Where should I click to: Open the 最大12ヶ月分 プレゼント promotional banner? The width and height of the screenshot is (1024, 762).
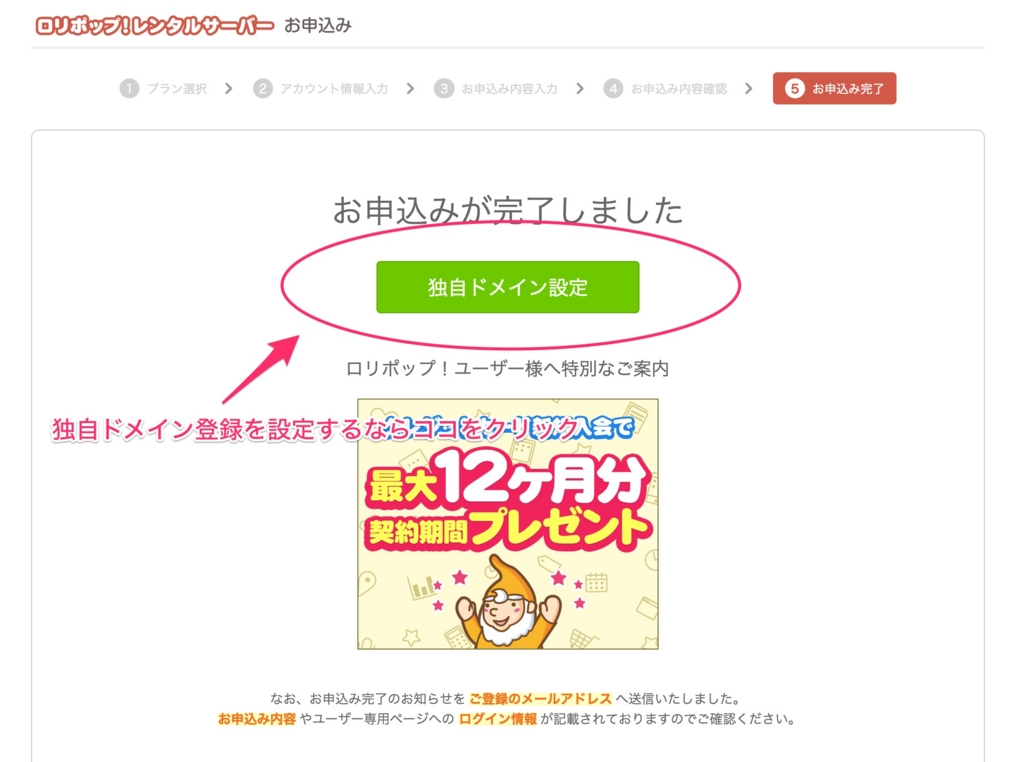[507, 524]
